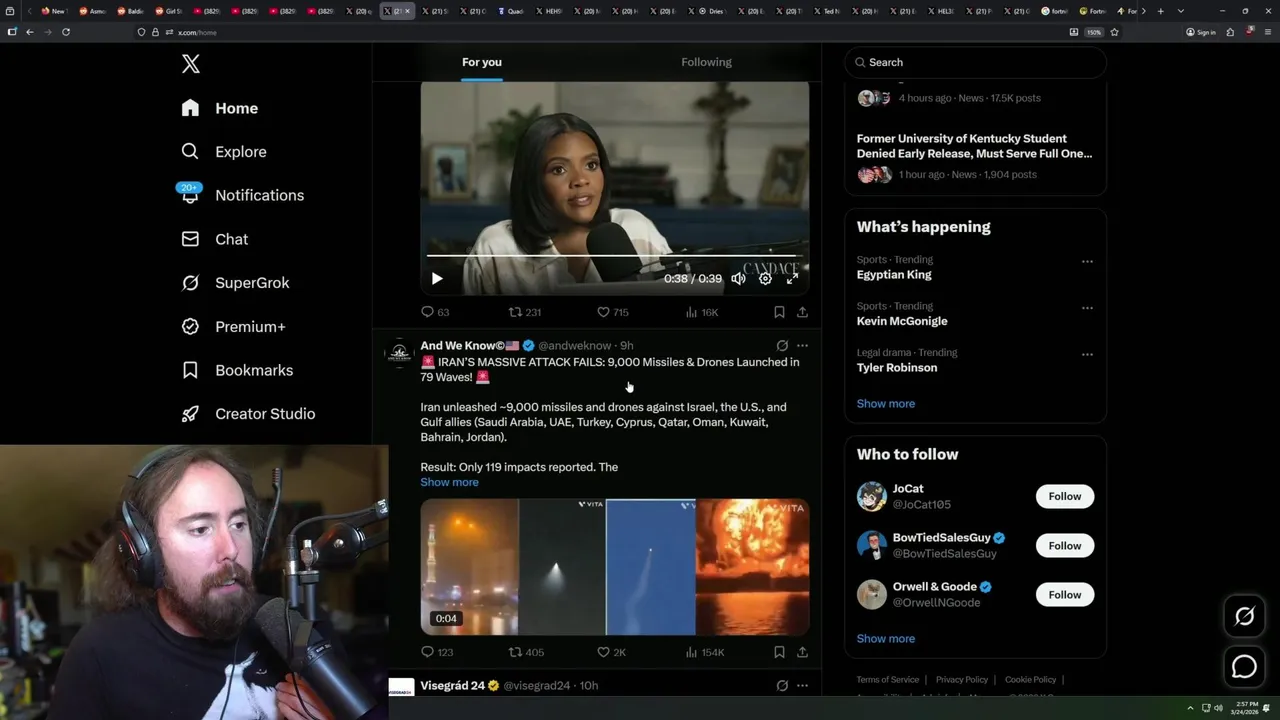Screen dimensions: 1280x720
Task: Click the browser Sign in button
Action: click(1201, 32)
